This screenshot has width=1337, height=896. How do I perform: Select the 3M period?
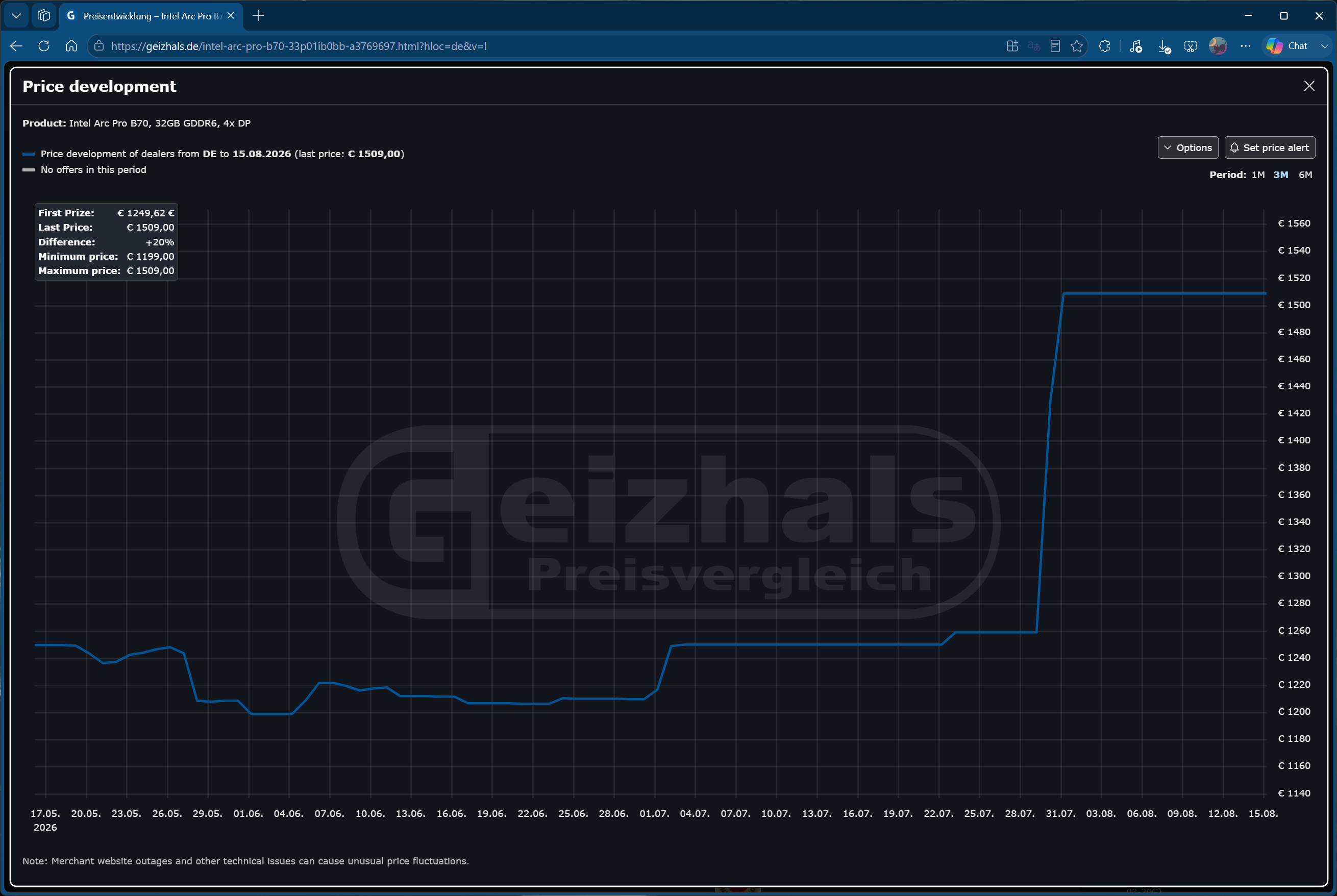[1280, 175]
